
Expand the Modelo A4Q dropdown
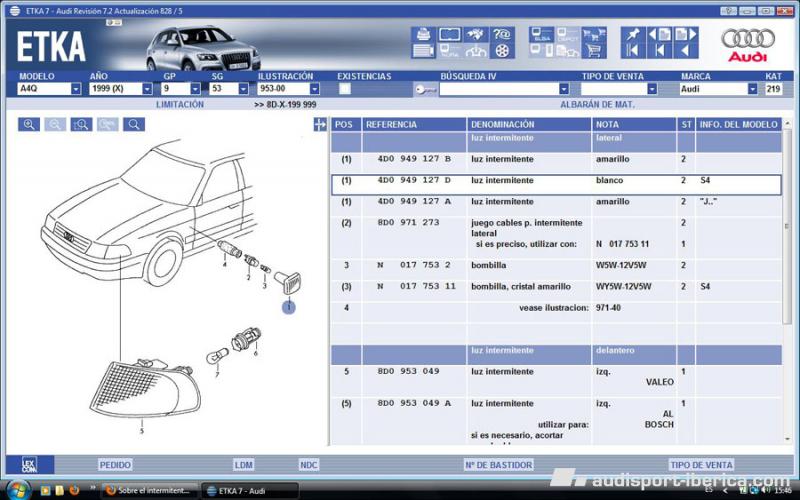coord(76,89)
